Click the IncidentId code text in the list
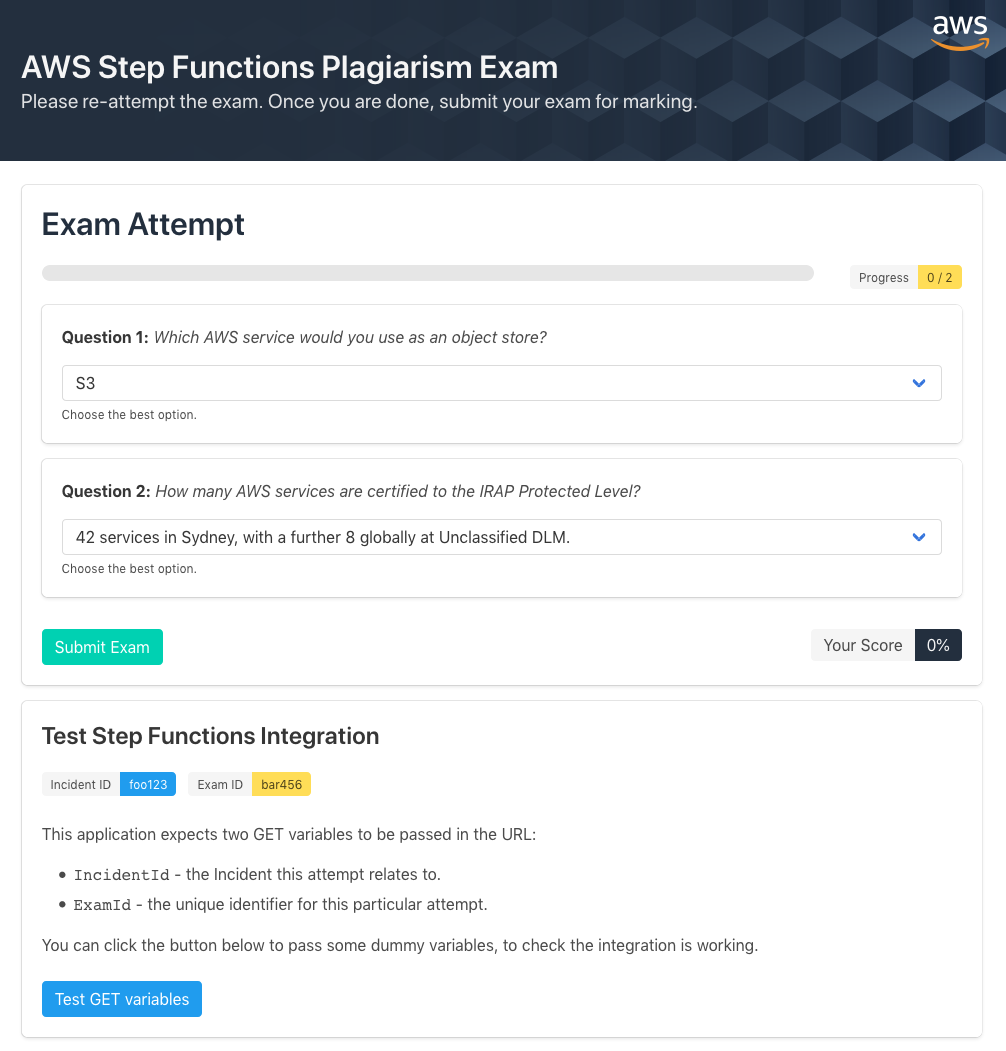 coord(121,875)
